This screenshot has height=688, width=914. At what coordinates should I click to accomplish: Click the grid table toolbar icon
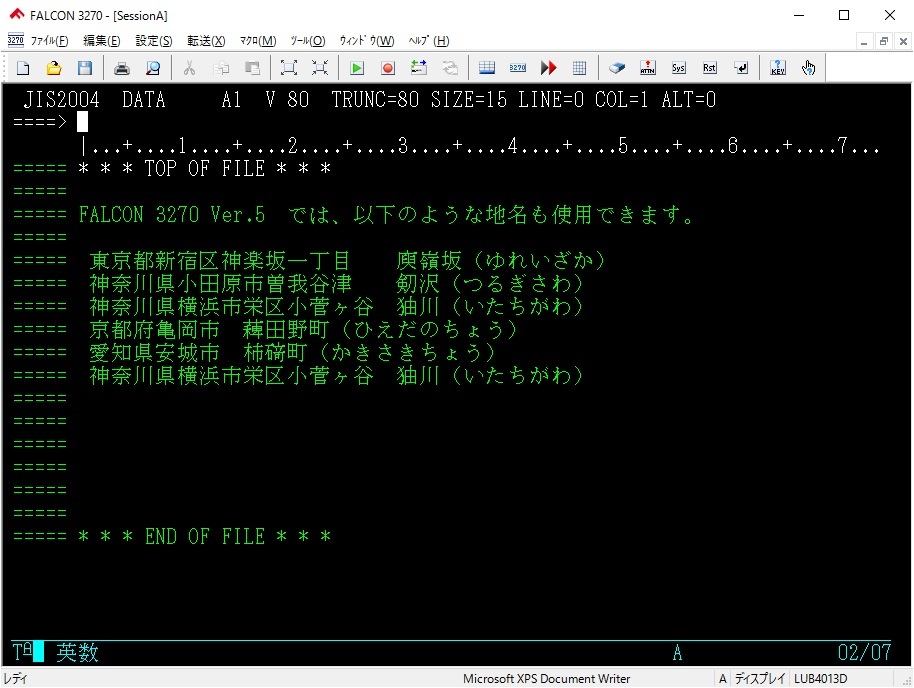(x=579, y=68)
